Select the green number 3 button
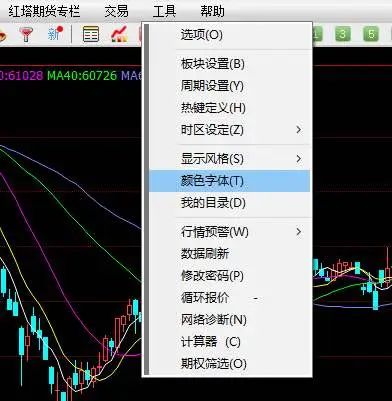Image resolution: width=392 pixels, height=401 pixels. click(342, 34)
